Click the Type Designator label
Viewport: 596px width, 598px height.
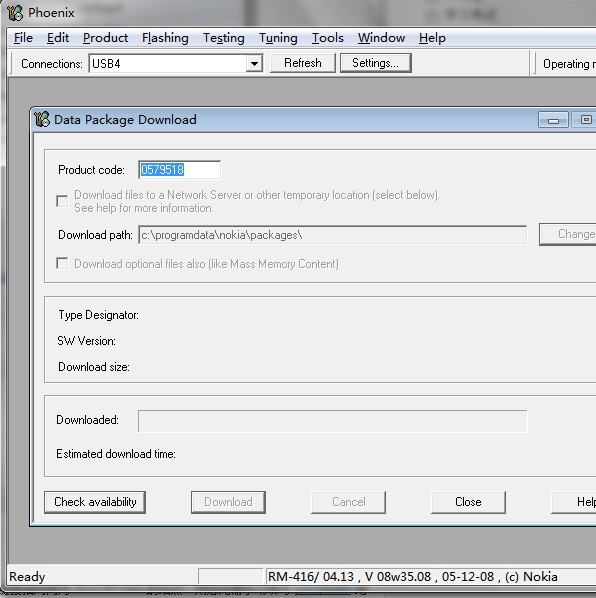coord(98,315)
